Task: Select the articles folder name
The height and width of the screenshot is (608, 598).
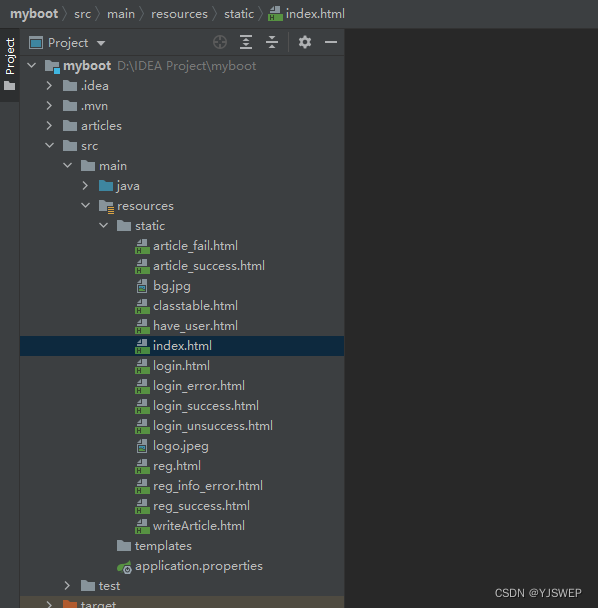Action: point(101,126)
